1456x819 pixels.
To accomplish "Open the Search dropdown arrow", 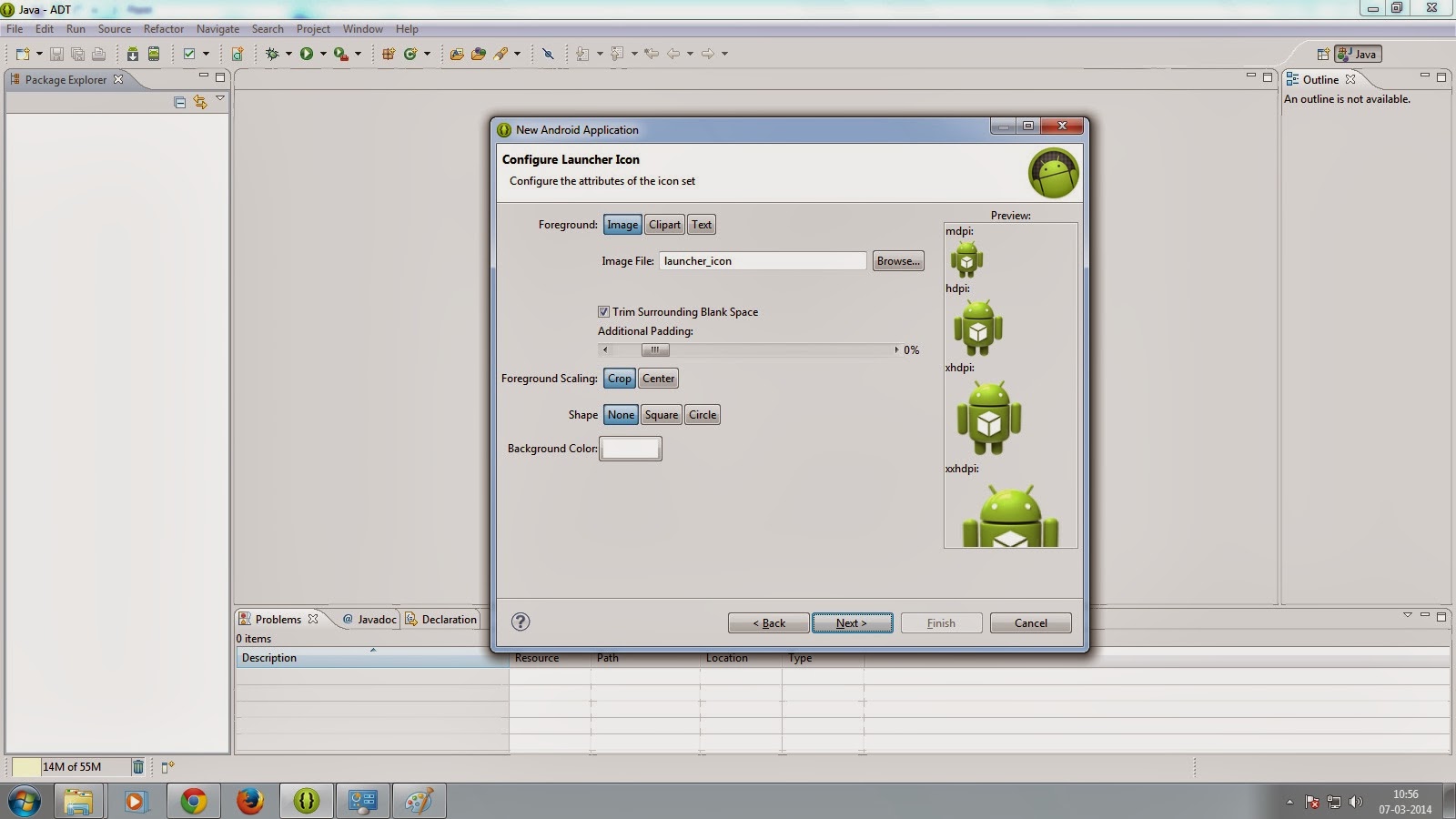I will point(517,54).
